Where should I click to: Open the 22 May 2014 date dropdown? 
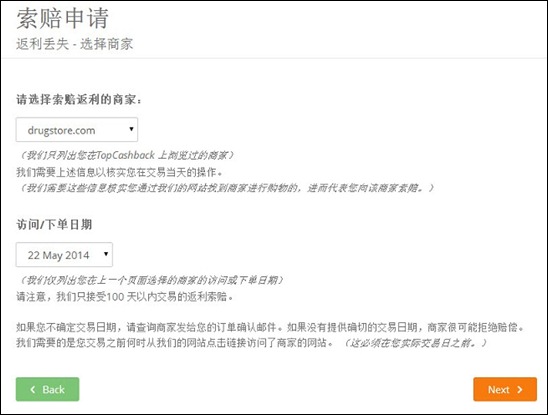pyautogui.click(x=64, y=255)
